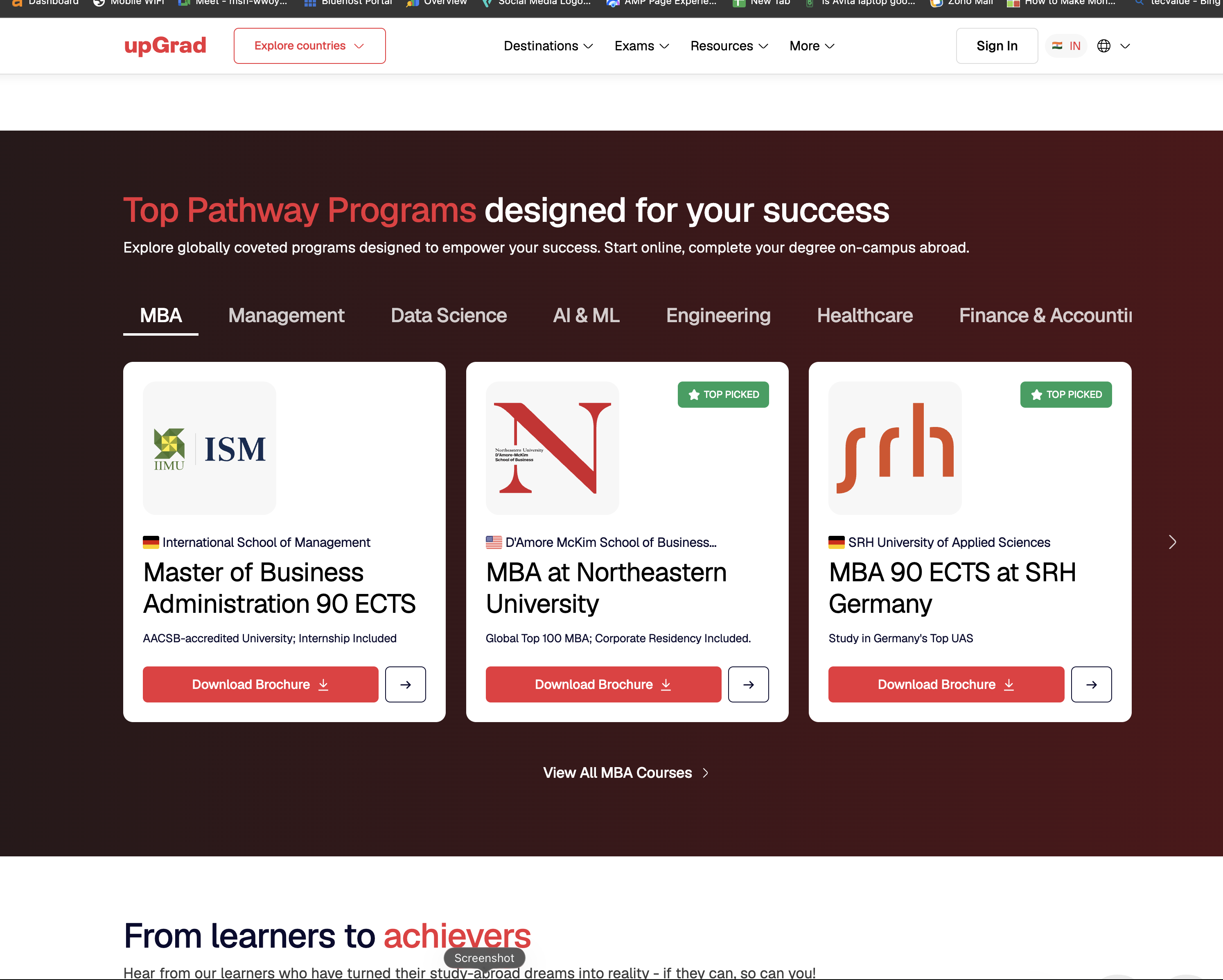Open the Mobile WiFi bookmark

tap(129, 3)
